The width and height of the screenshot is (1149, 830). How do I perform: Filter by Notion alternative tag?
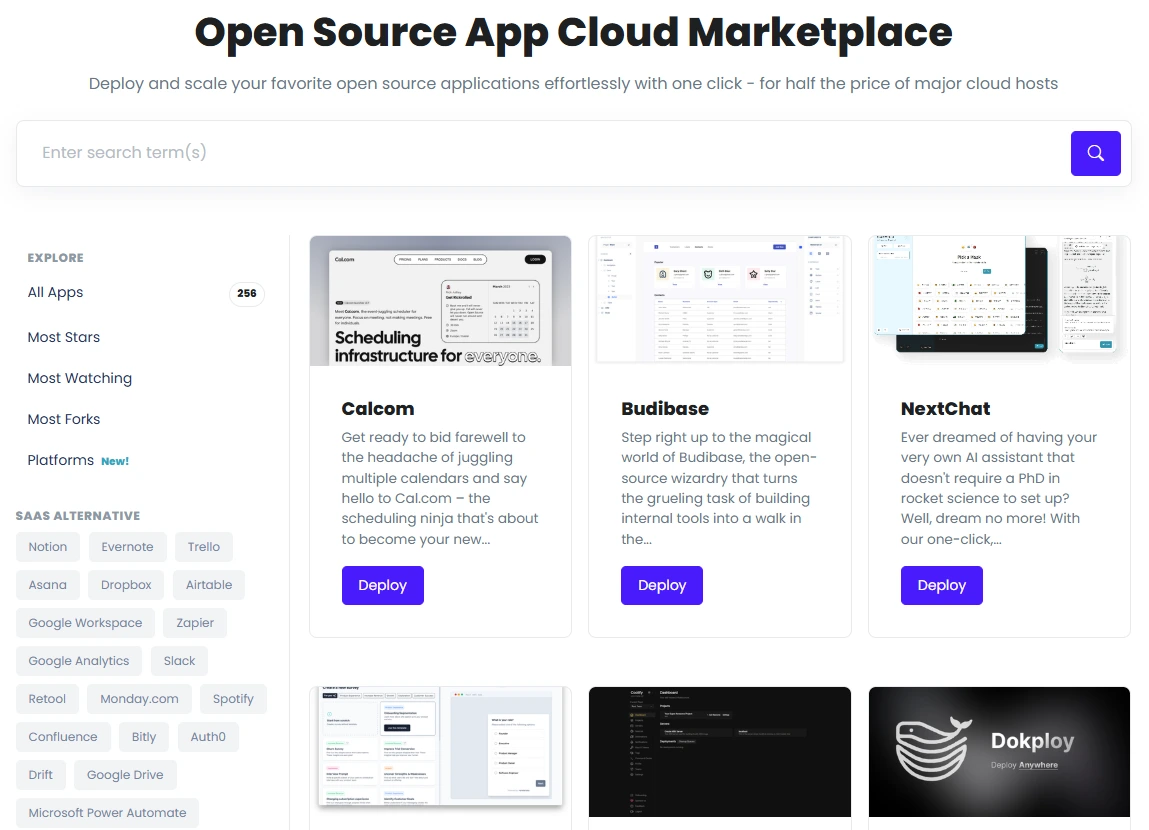48,546
